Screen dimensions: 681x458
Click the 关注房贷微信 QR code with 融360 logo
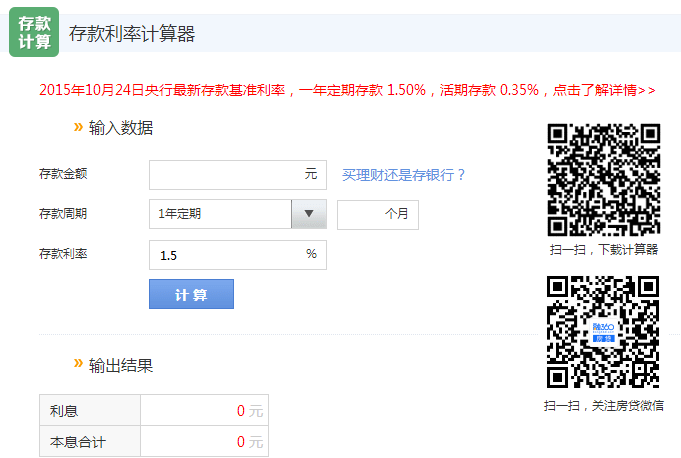point(603,332)
